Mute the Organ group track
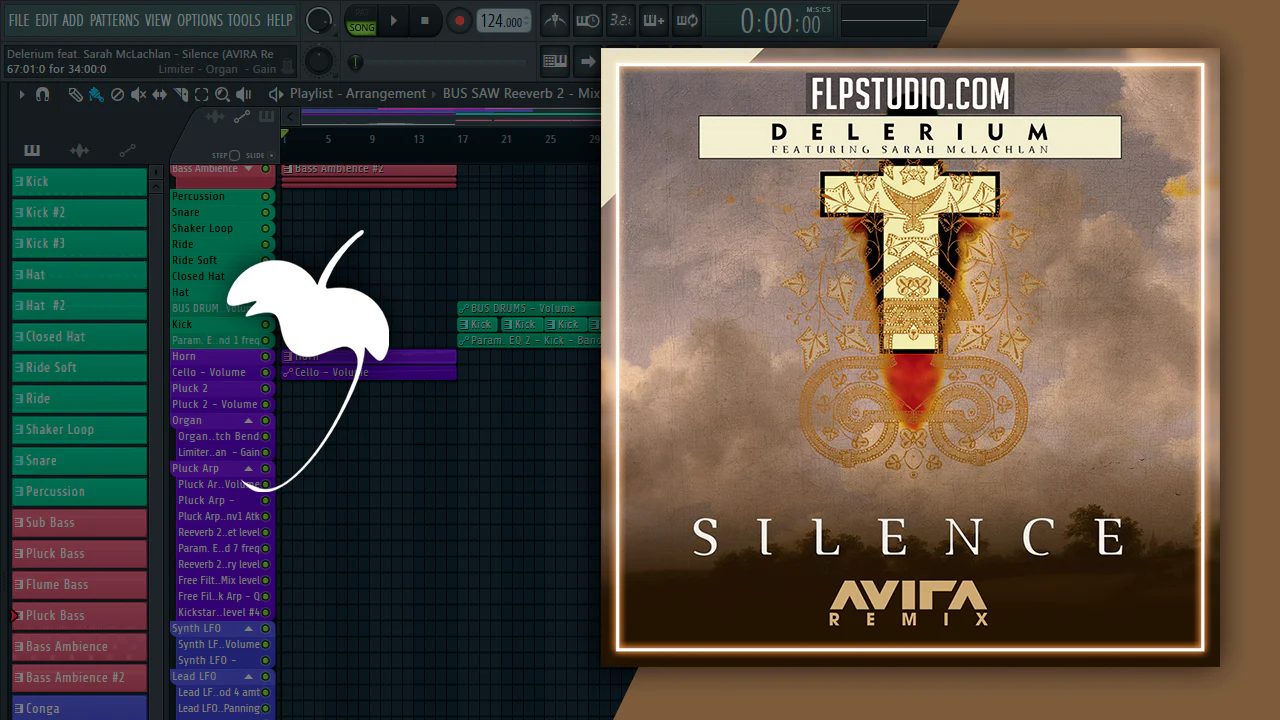Screen dimensions: 1280x720 point(266,421)
